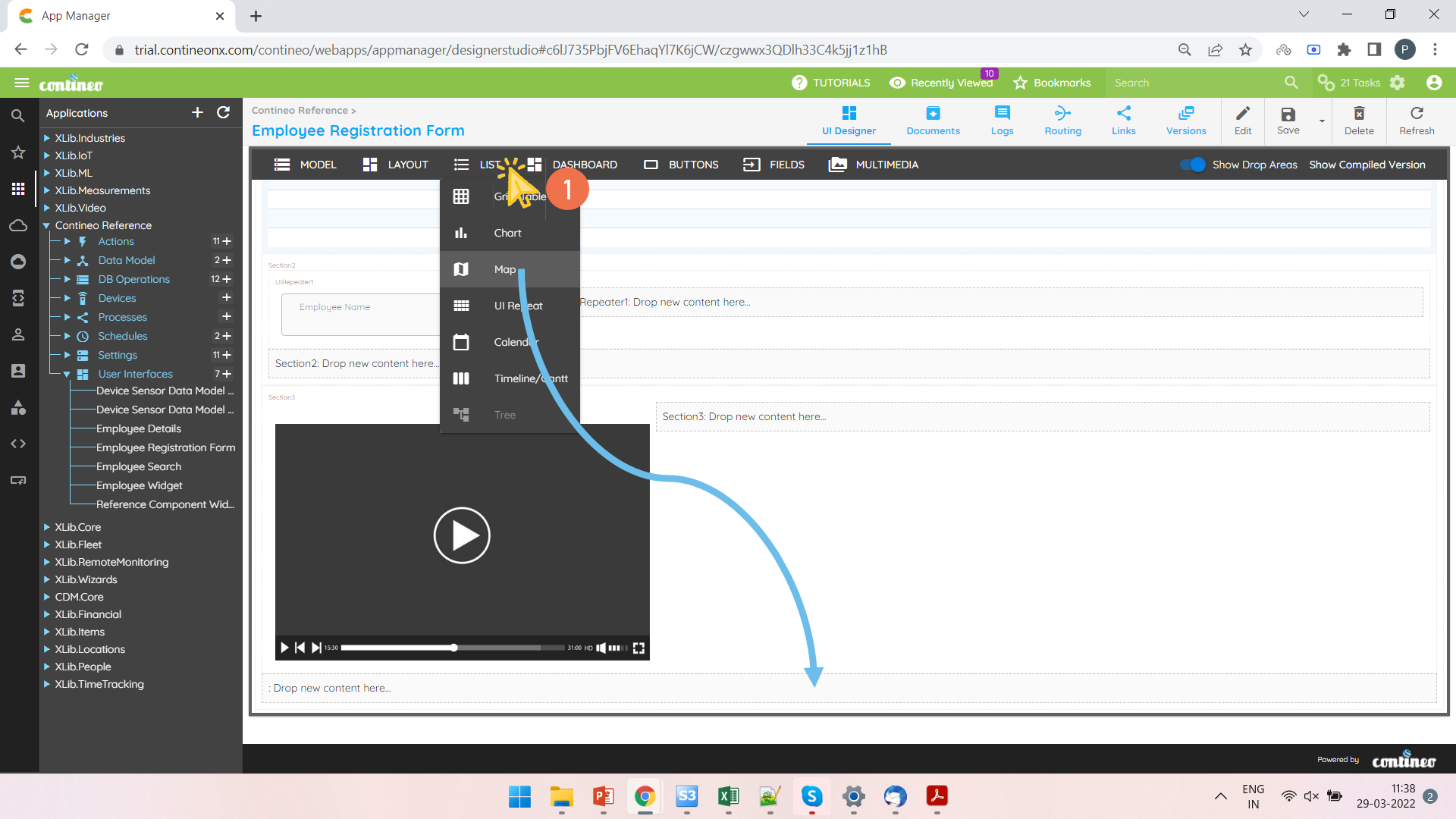
Task: Collapse the Contineo Reference tree node
Action: click(46, 225)
